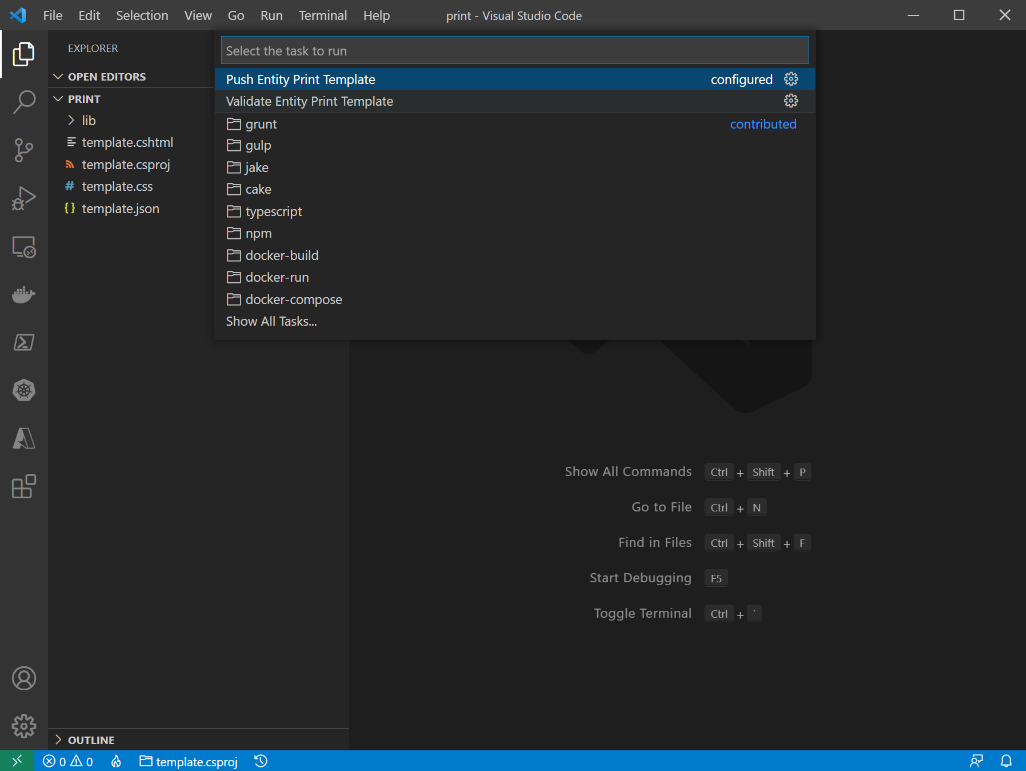Open the Selection menu
The image size is (1026, 771).
click(x=142, y=15)
